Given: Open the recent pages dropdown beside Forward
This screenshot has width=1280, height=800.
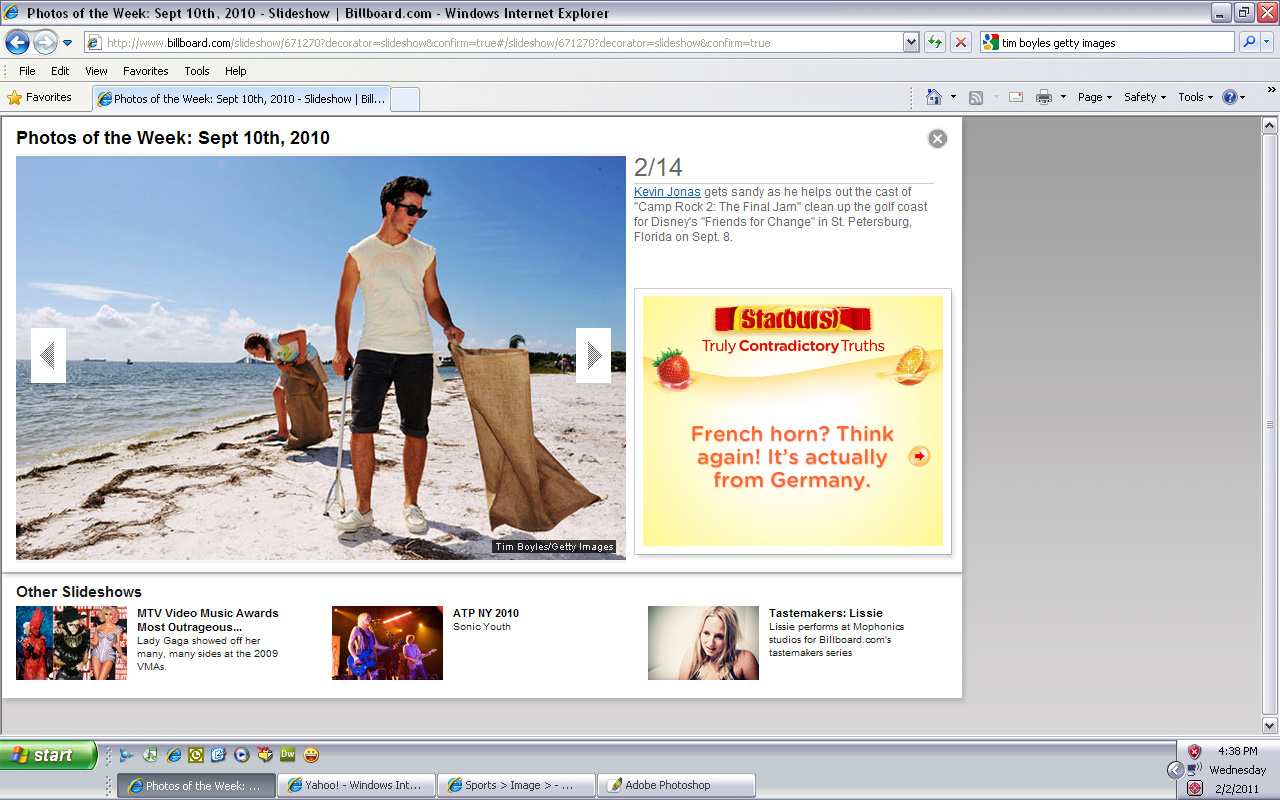Looking at the screenshot, I should pos(67,43).
